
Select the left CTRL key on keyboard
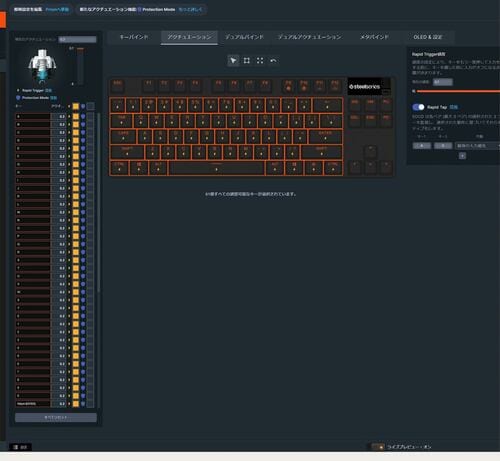119,168
